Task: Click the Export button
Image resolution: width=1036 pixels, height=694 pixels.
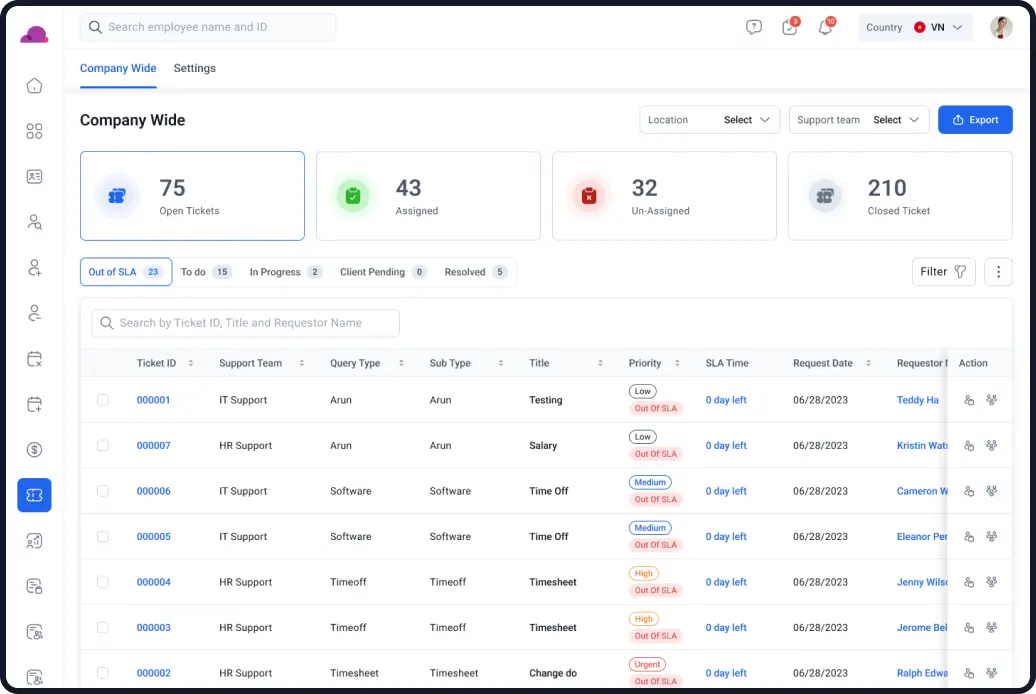Action: tap(975, 120)
